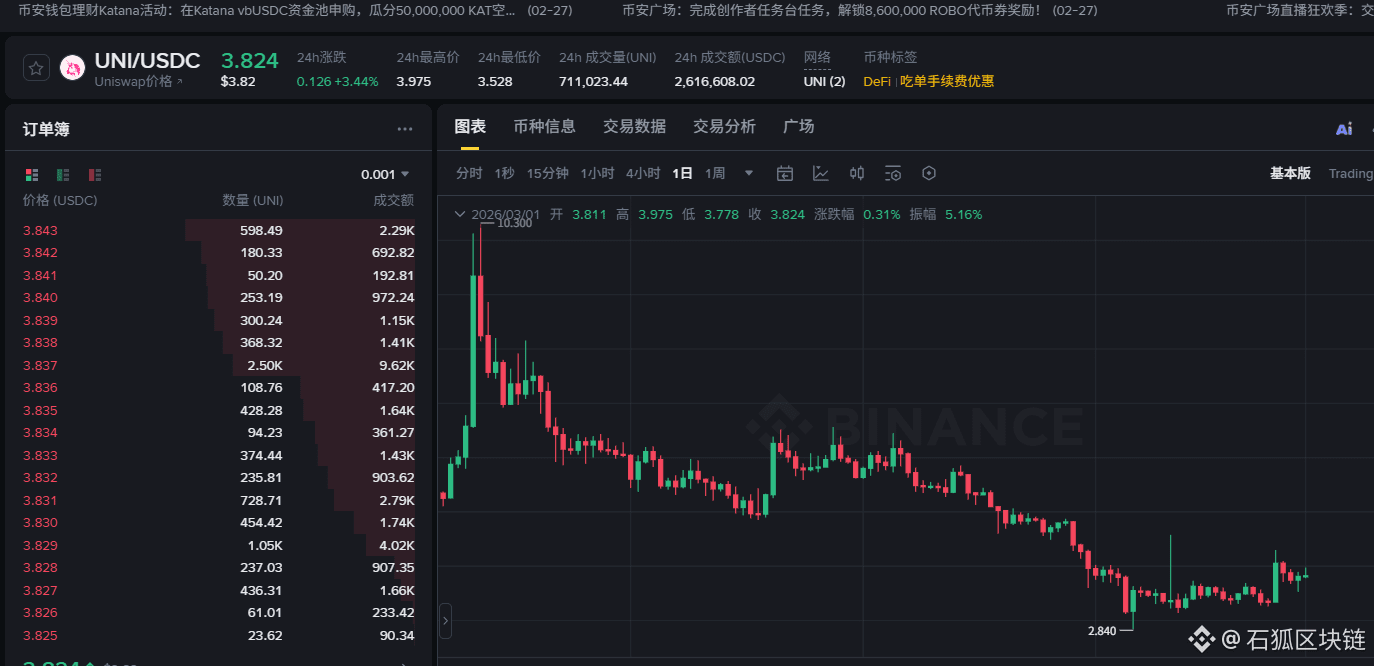Show combined buy and sell order book view

pyautogui.click(x=32, y=175)
